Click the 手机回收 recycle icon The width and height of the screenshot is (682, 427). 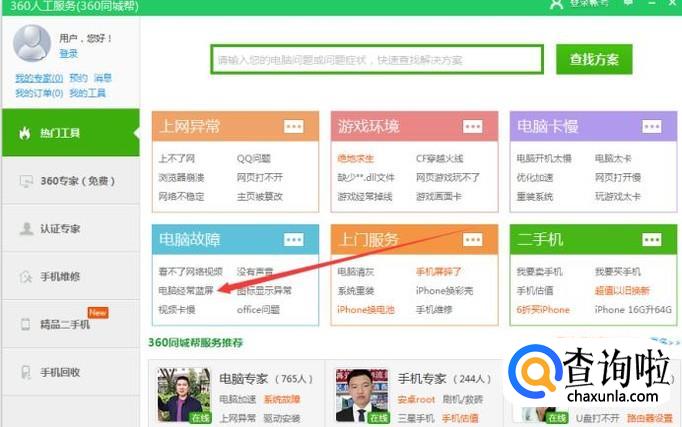coord(26,372)
